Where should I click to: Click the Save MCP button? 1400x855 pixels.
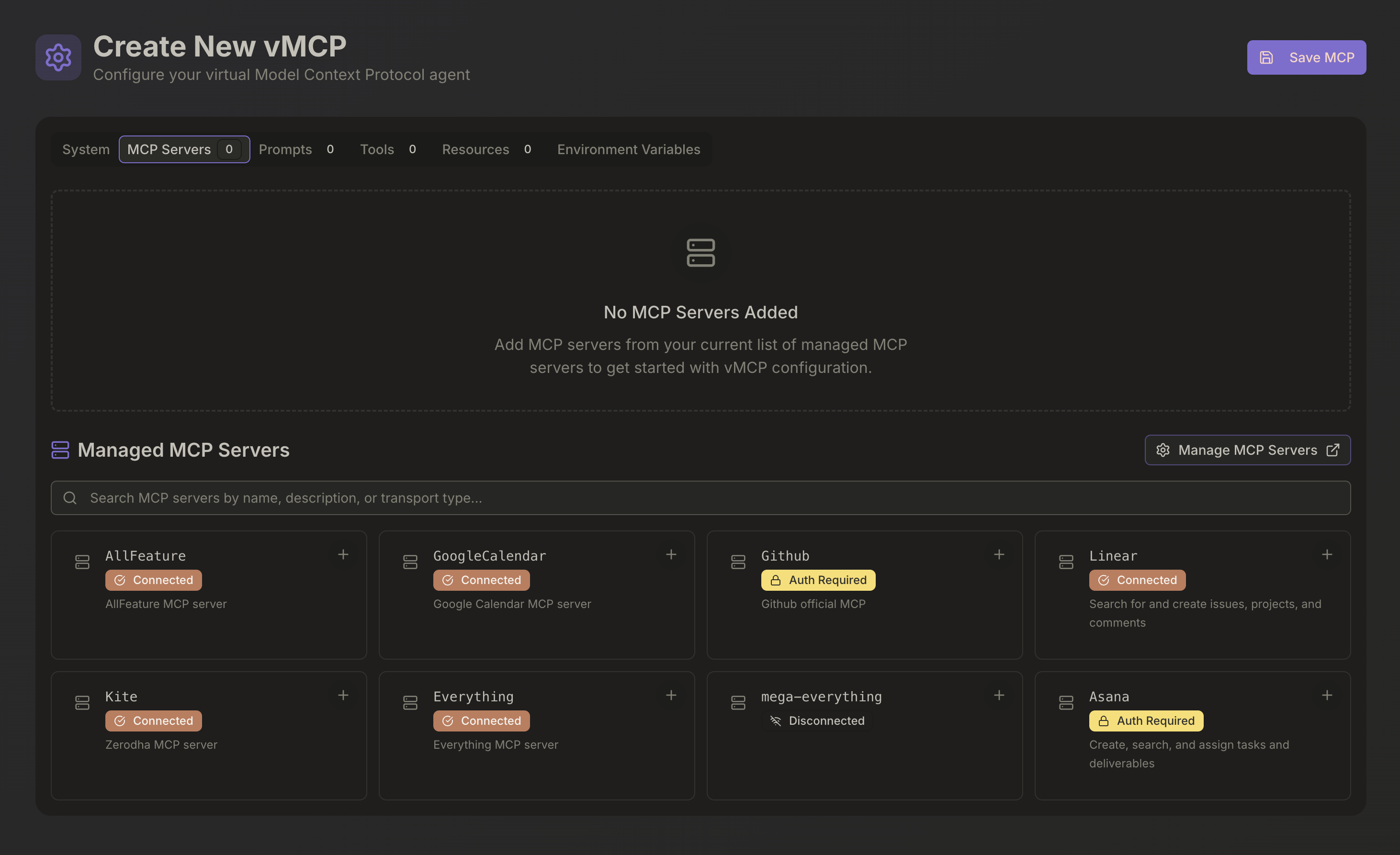click(x=1306, y=57)
